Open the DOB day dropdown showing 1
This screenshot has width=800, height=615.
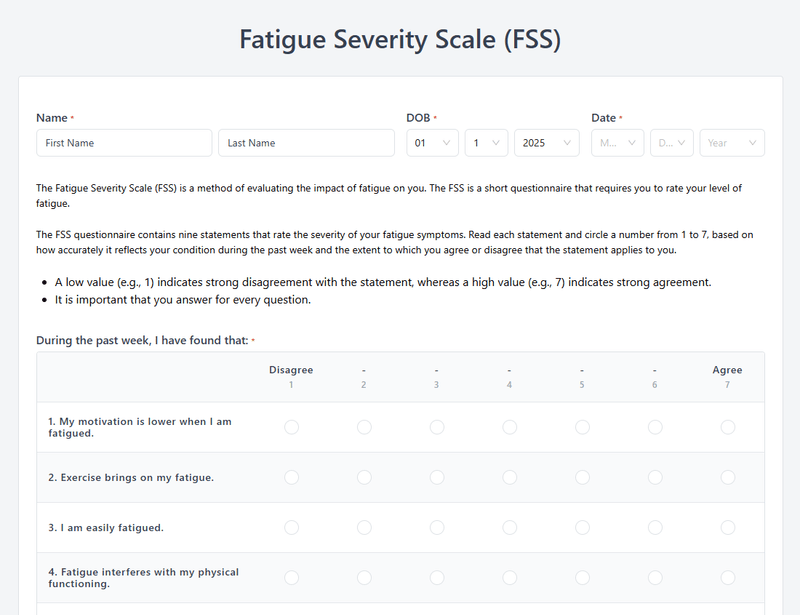[486, 142]
